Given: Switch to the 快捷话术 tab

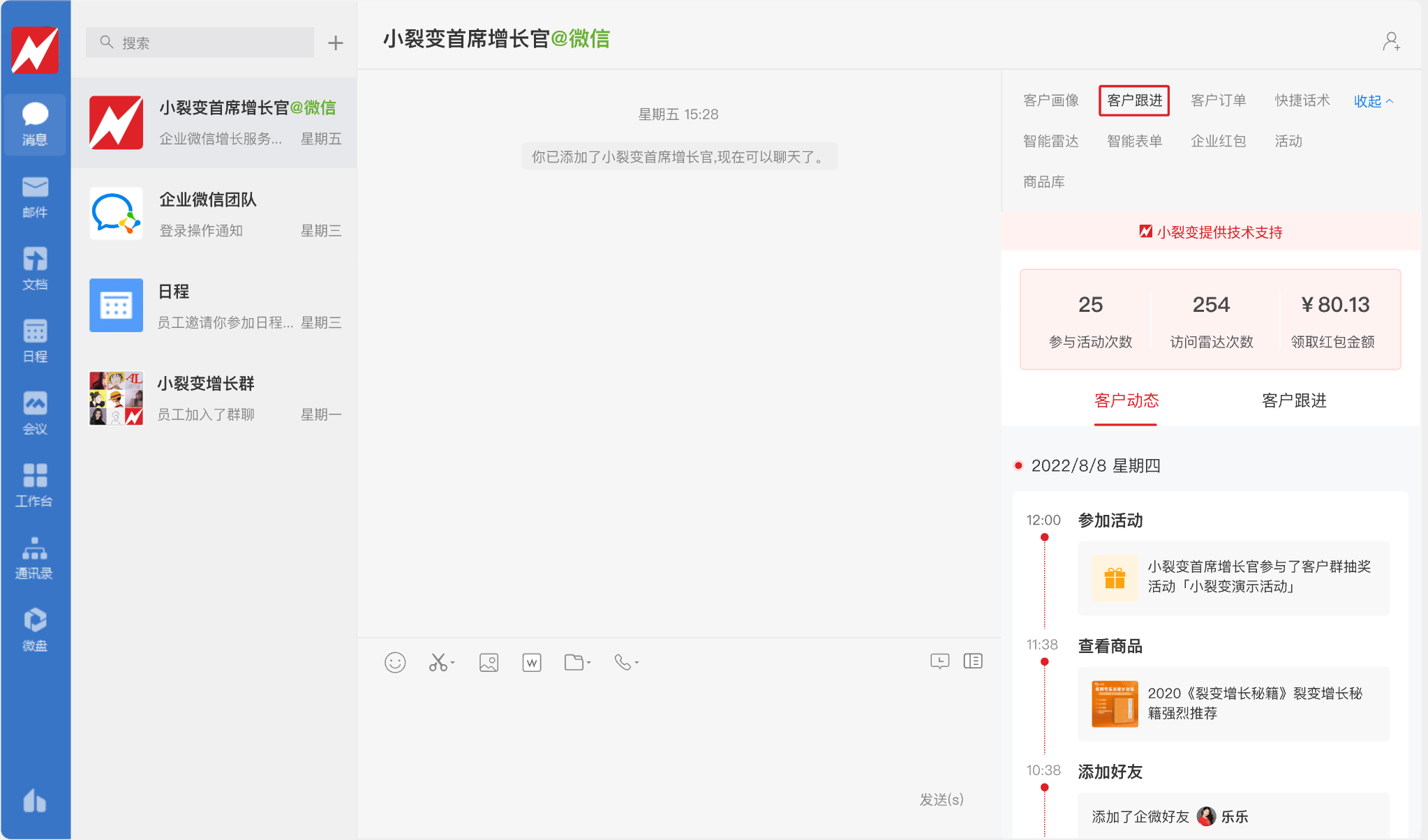Looking at the screenshot, I should pyautogui.click(x=1302, y=100).
